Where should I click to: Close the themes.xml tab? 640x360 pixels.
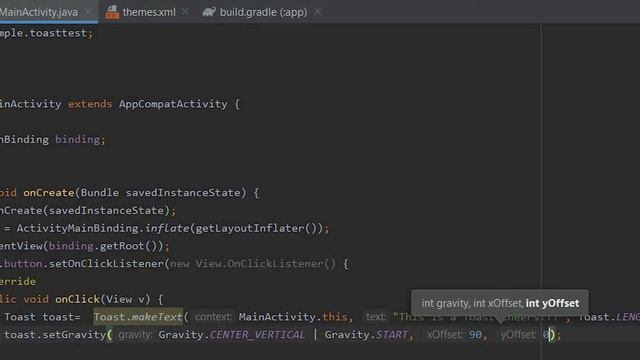point(185,12)
